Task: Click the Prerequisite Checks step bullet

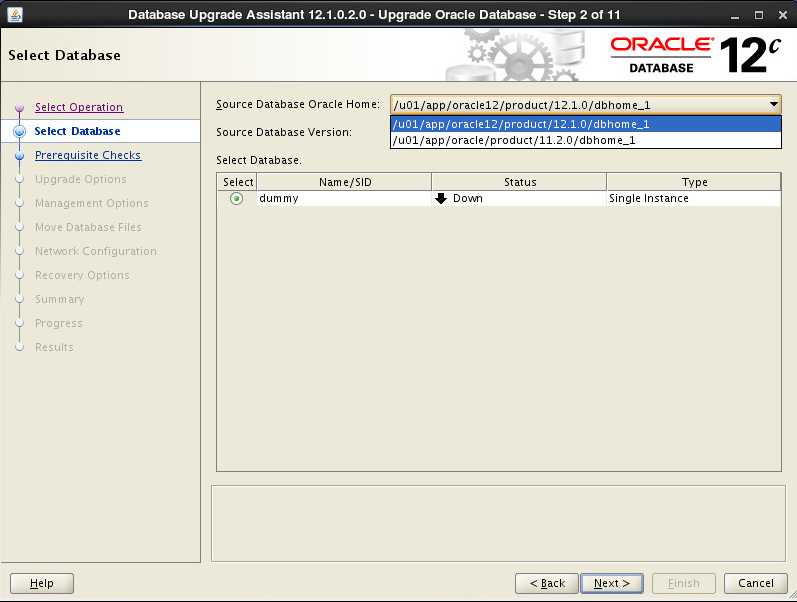Action: click(19, 156)
